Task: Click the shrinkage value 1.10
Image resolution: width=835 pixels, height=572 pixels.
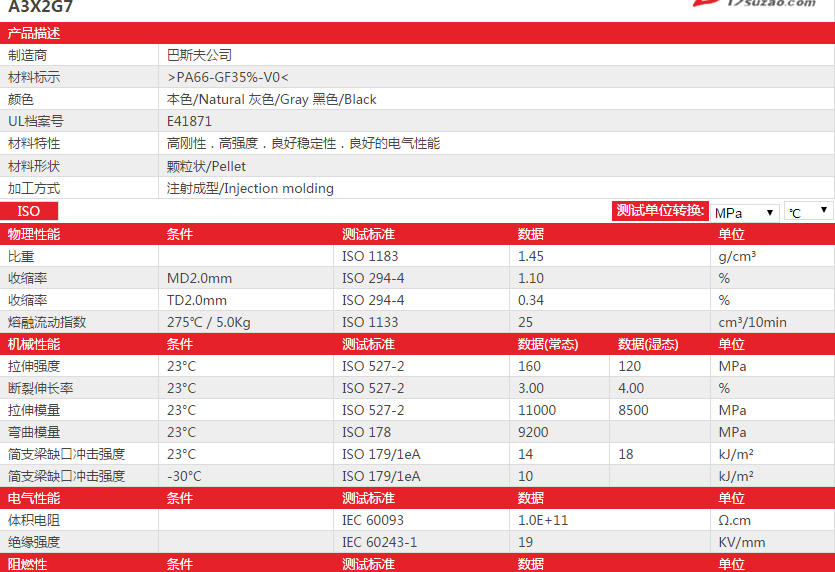Action: (530, 279)
